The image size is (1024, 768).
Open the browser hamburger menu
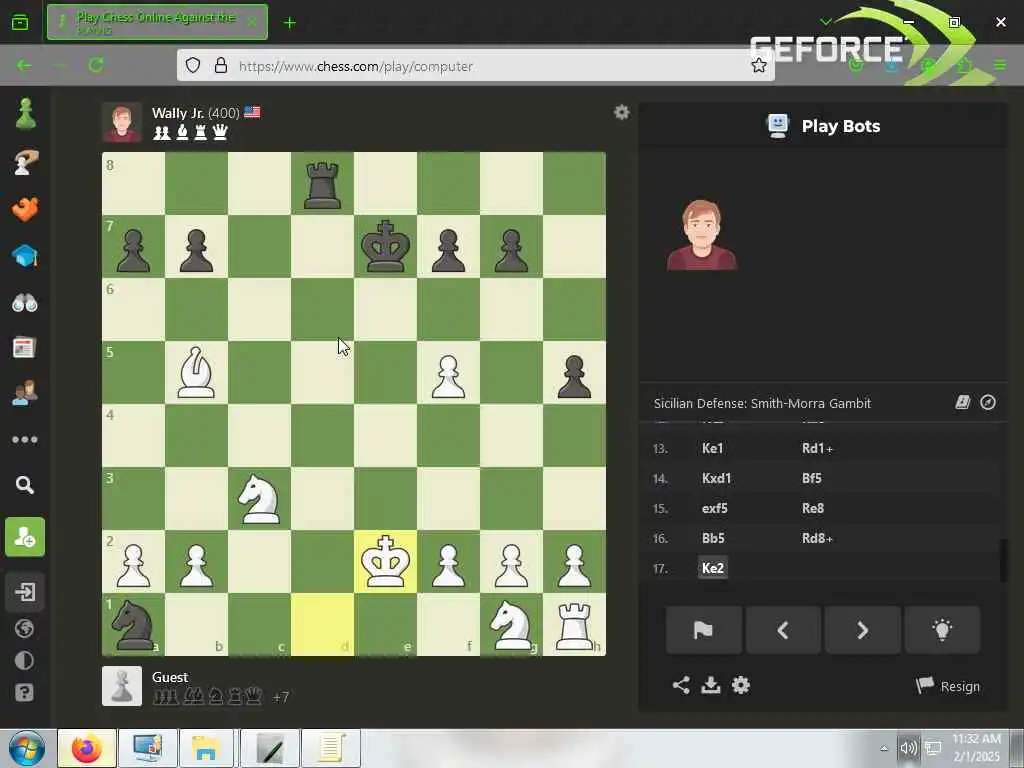(x=1000, y=65)
